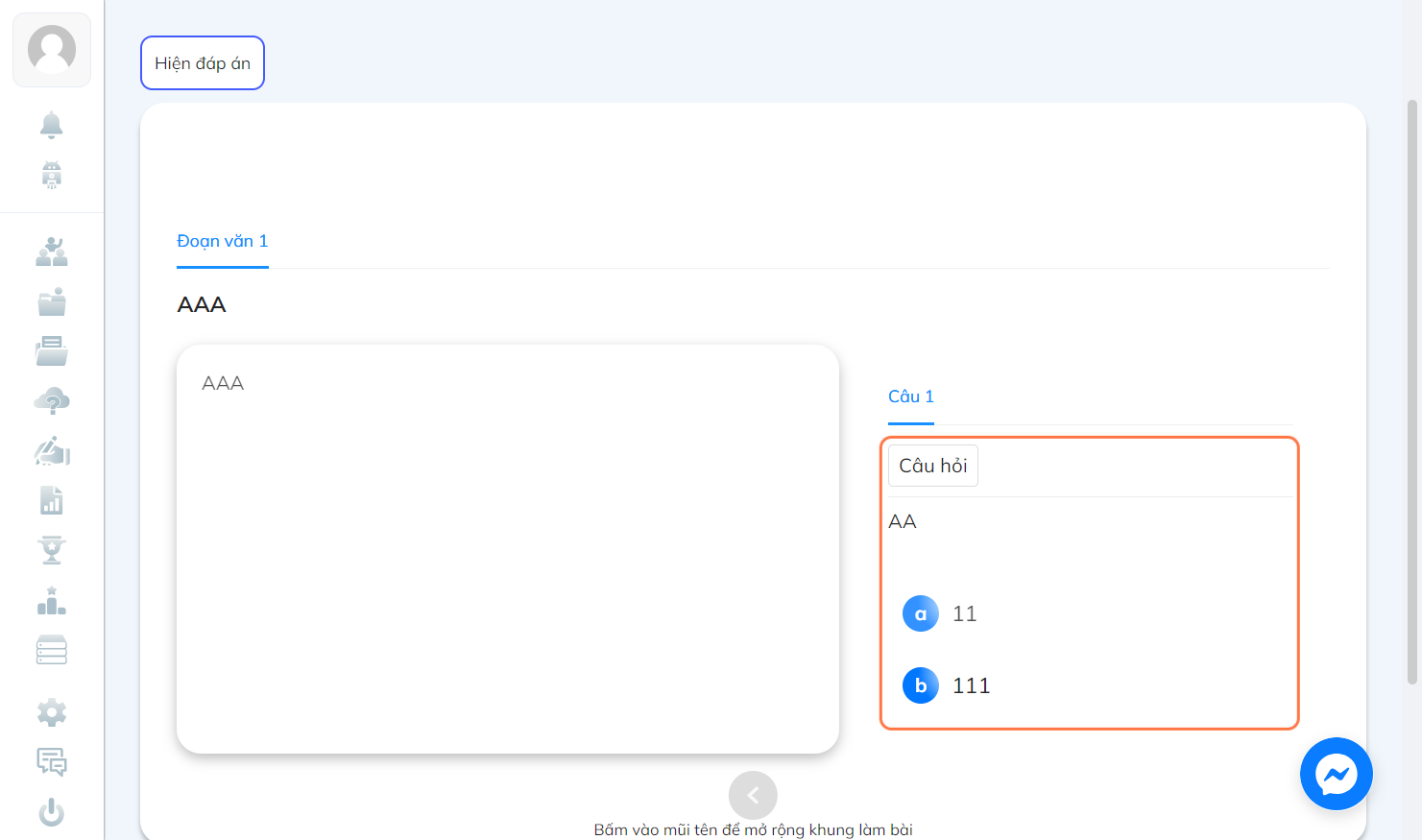
Task: Switch to the Đoạn văn 1 tab
Action: tap(223, 241)
